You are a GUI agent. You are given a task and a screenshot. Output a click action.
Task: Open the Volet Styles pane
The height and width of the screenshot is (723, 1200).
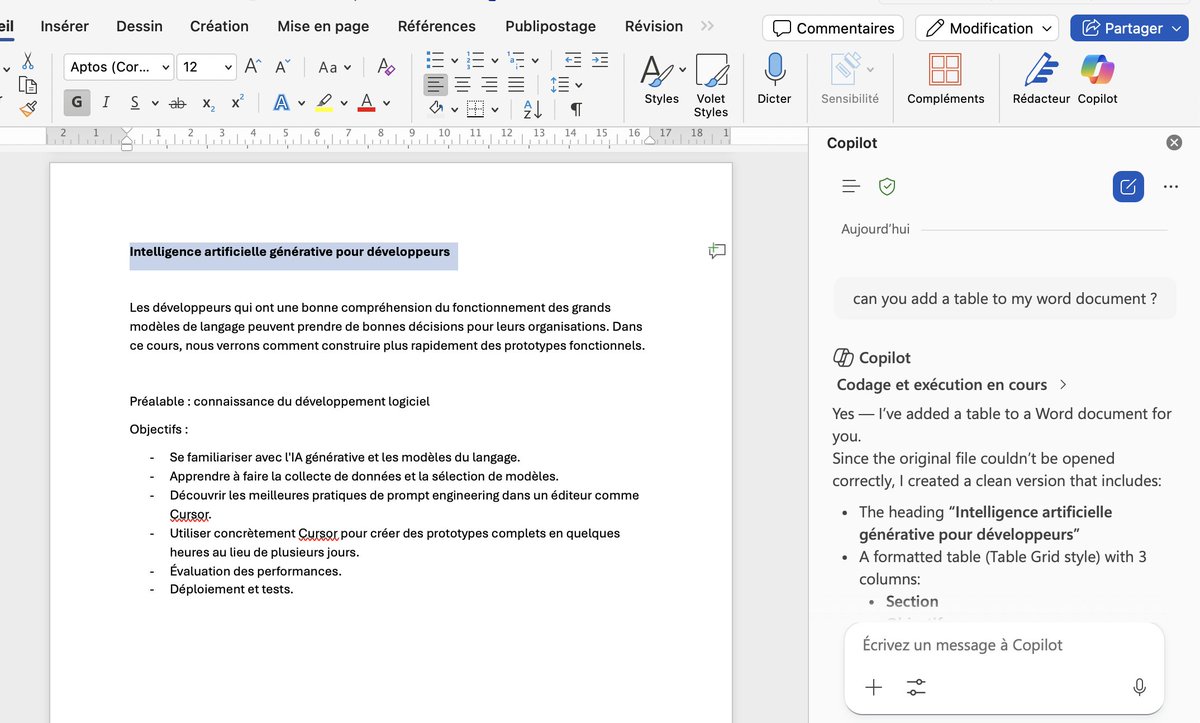[711, 86]
